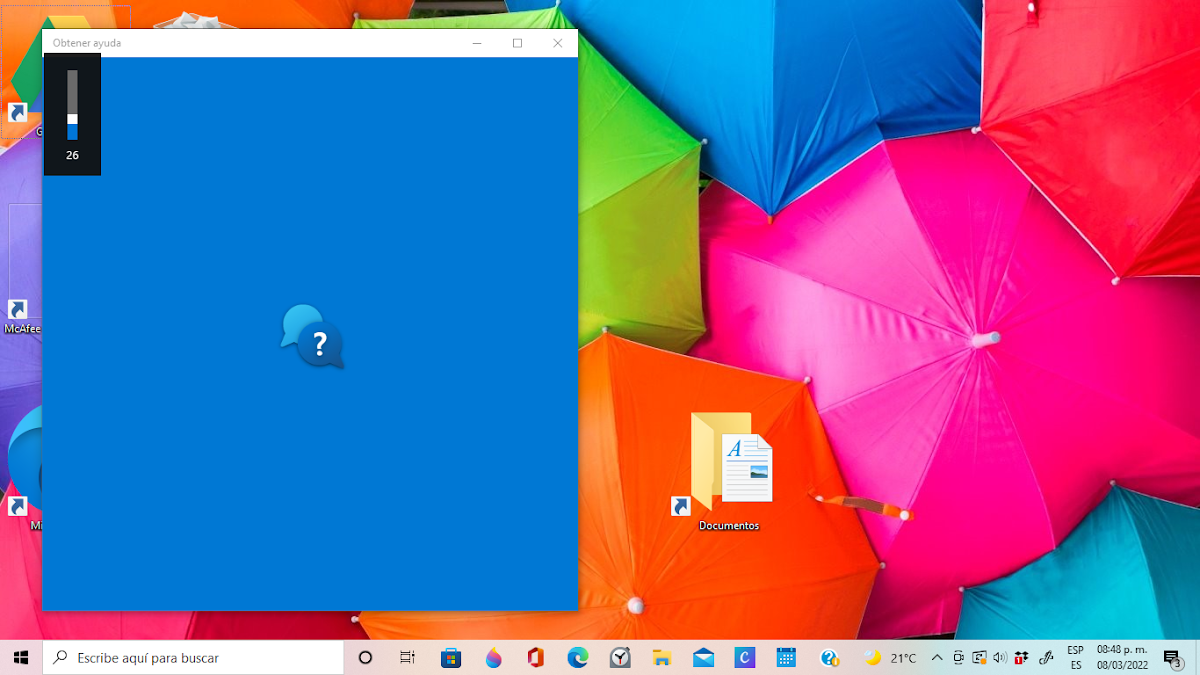
Task: Launch Microsoft Store from the taskbar
Action: [451, 657]
